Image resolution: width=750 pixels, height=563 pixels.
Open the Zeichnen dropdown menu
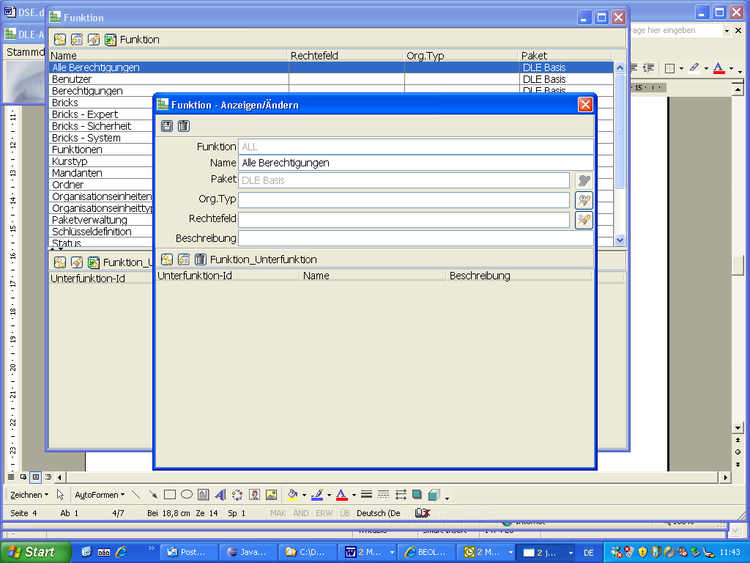[27, 495]
